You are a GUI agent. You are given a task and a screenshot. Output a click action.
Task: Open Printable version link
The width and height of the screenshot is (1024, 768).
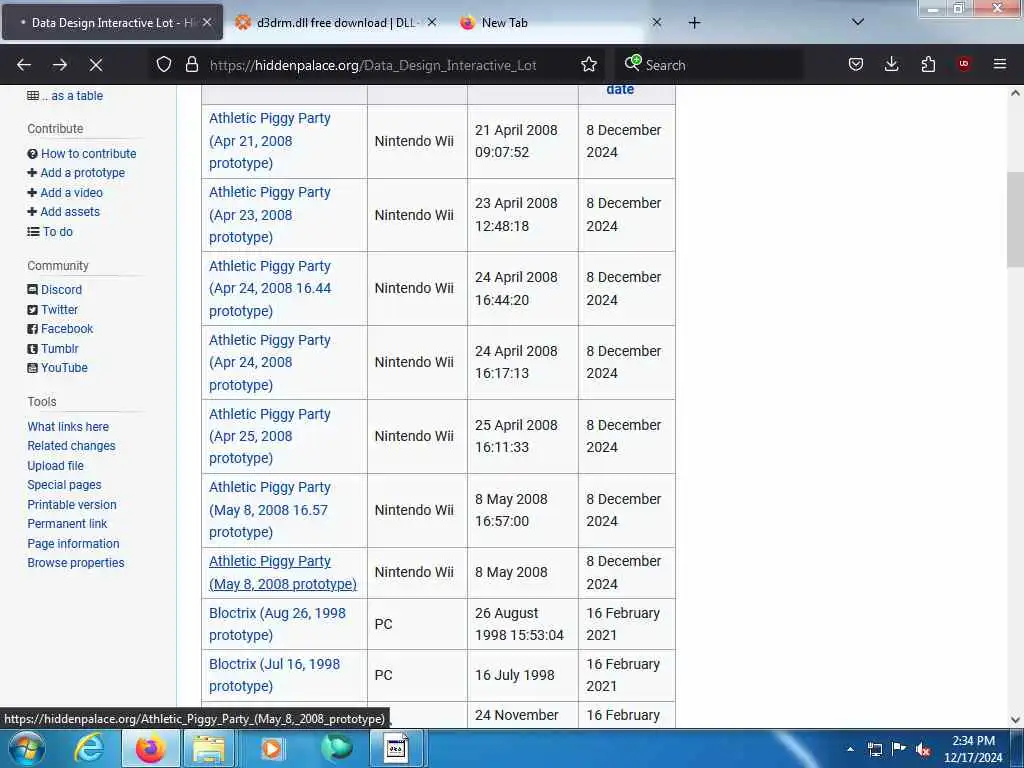72,505
